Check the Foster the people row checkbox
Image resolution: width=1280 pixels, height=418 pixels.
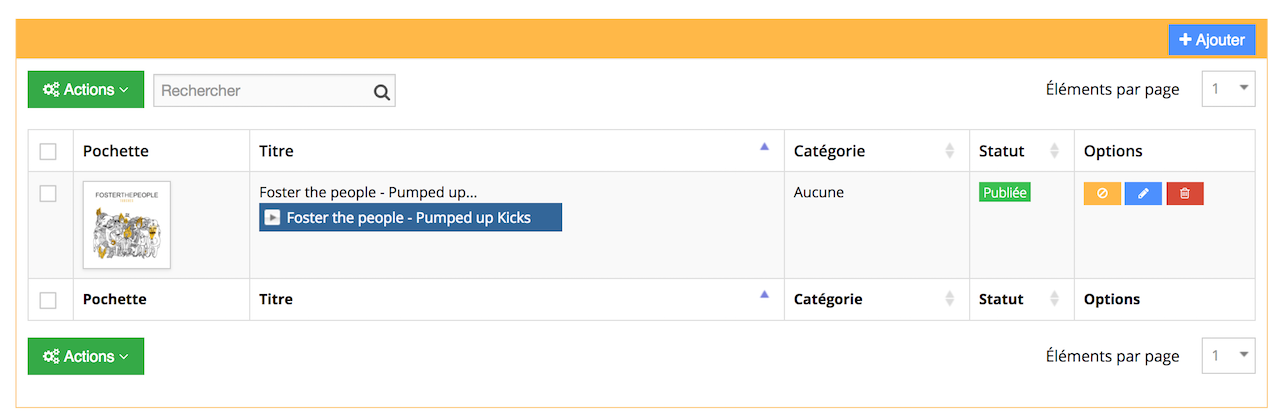tap(48, 194)
